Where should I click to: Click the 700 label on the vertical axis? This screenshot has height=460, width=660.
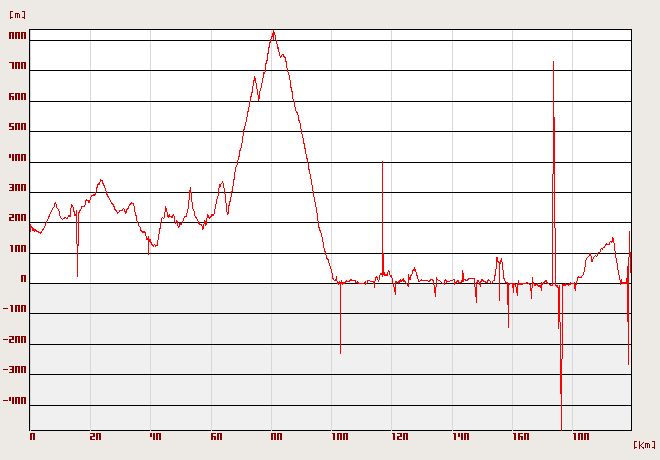pos(17,68)
